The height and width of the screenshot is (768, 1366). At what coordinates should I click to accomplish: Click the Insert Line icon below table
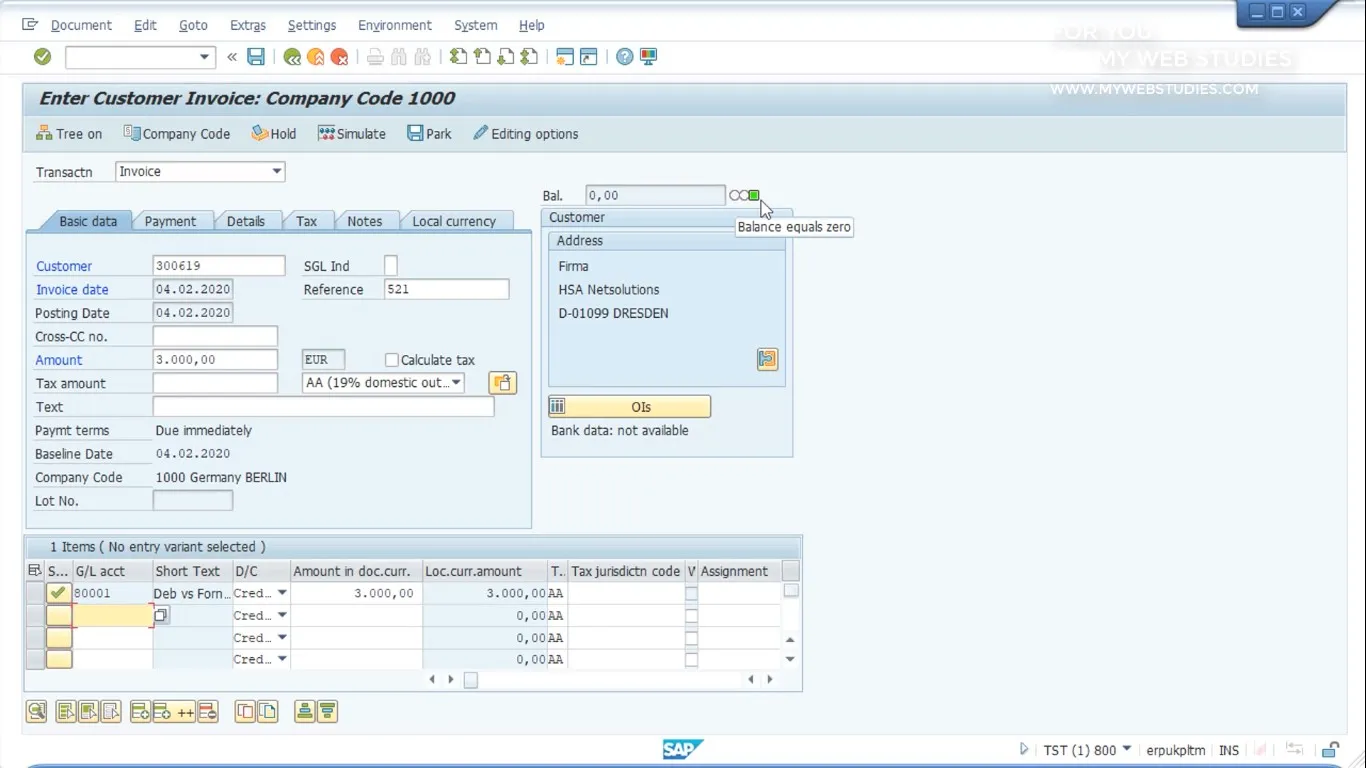(x=140, y=712)
